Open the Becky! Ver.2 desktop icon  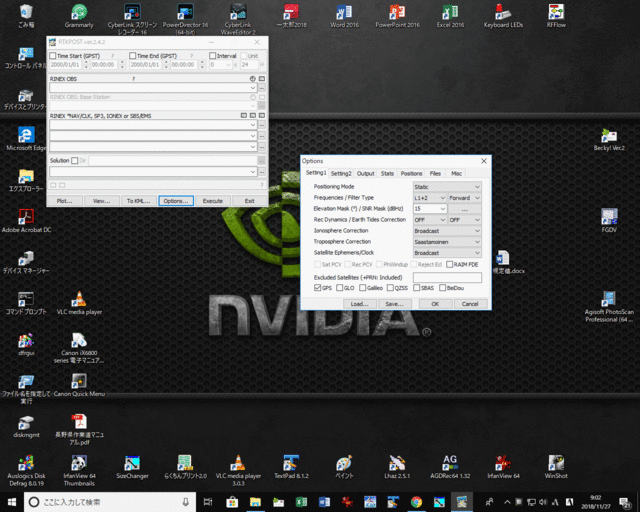(609, 139)
